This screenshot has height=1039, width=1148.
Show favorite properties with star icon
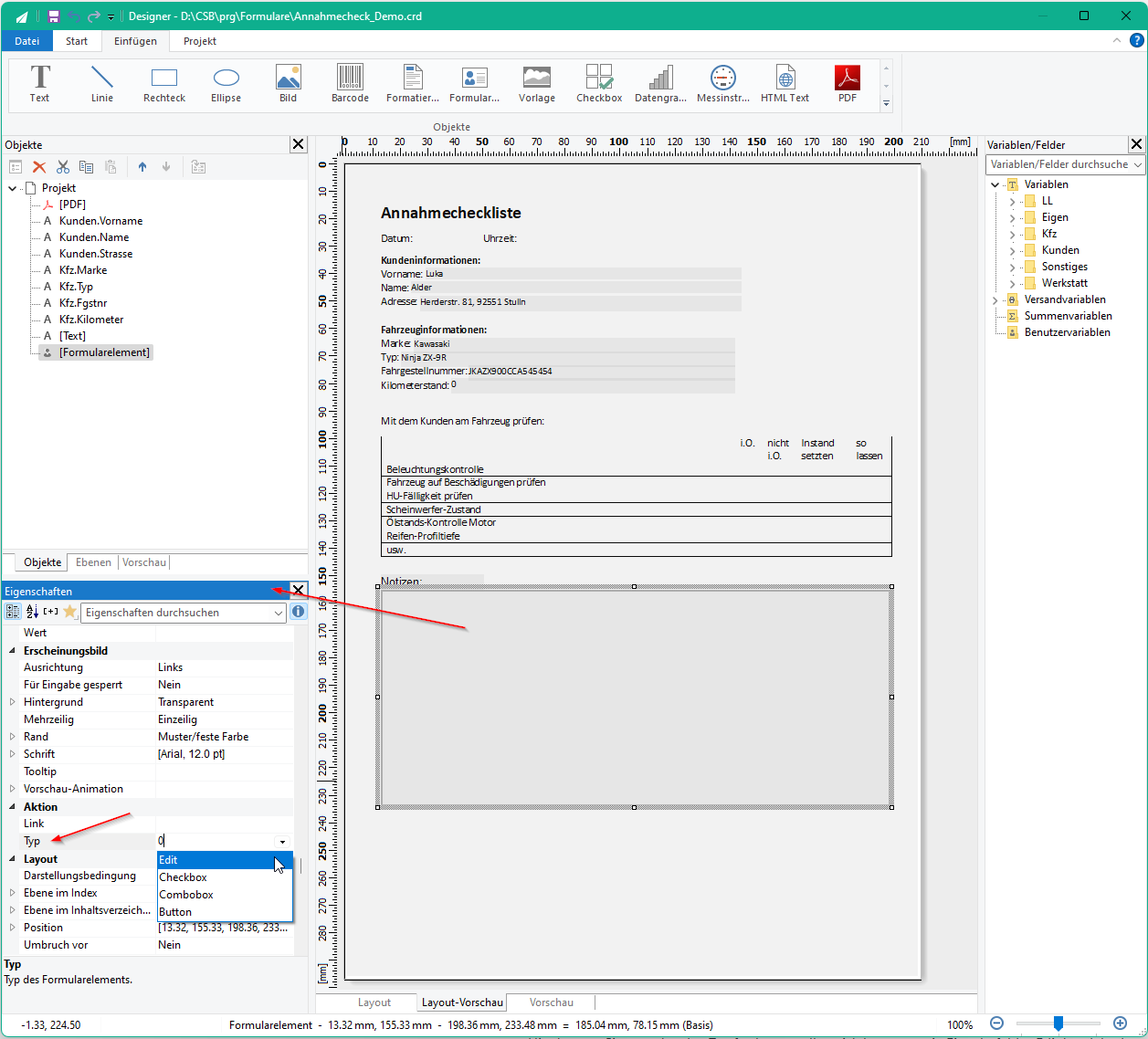pos(69,612)
